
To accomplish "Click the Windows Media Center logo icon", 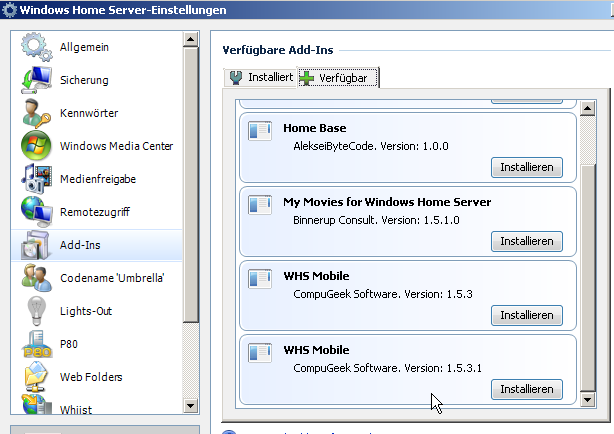I will pos(36,146).
